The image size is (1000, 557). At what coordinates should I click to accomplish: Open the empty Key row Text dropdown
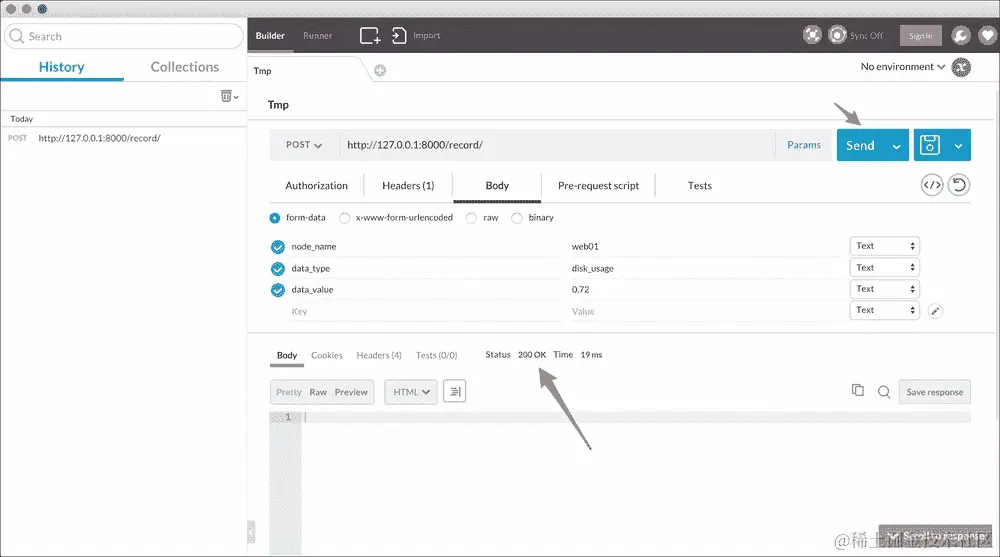click(884, 310)
